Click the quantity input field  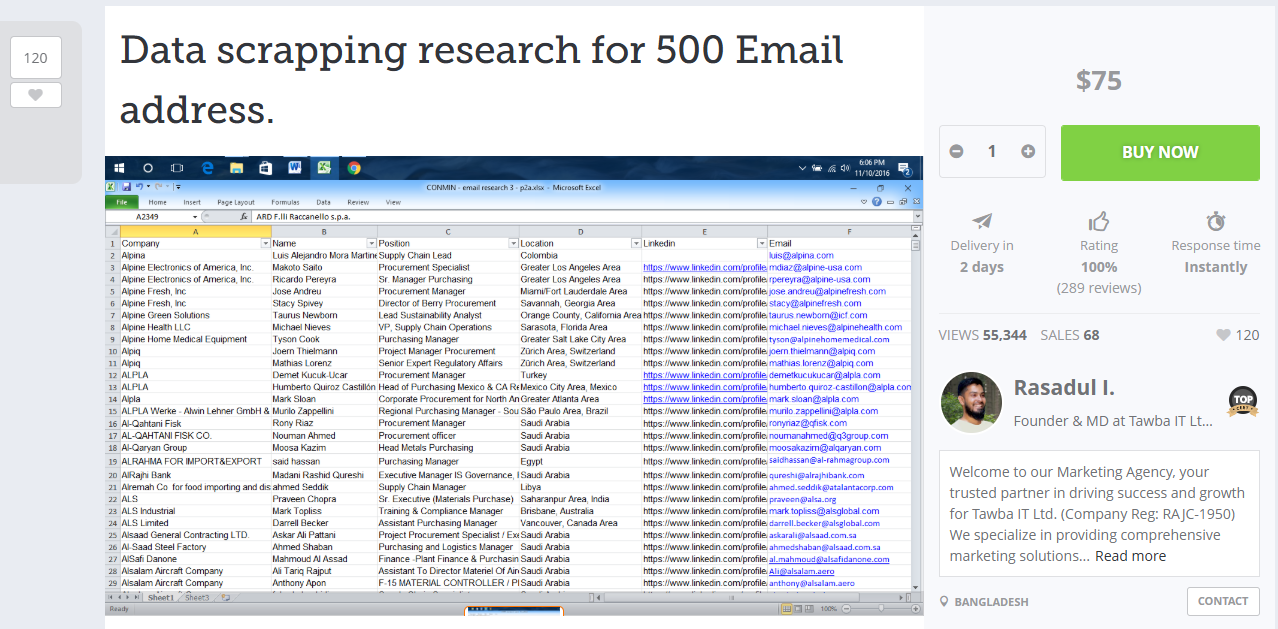992,152
